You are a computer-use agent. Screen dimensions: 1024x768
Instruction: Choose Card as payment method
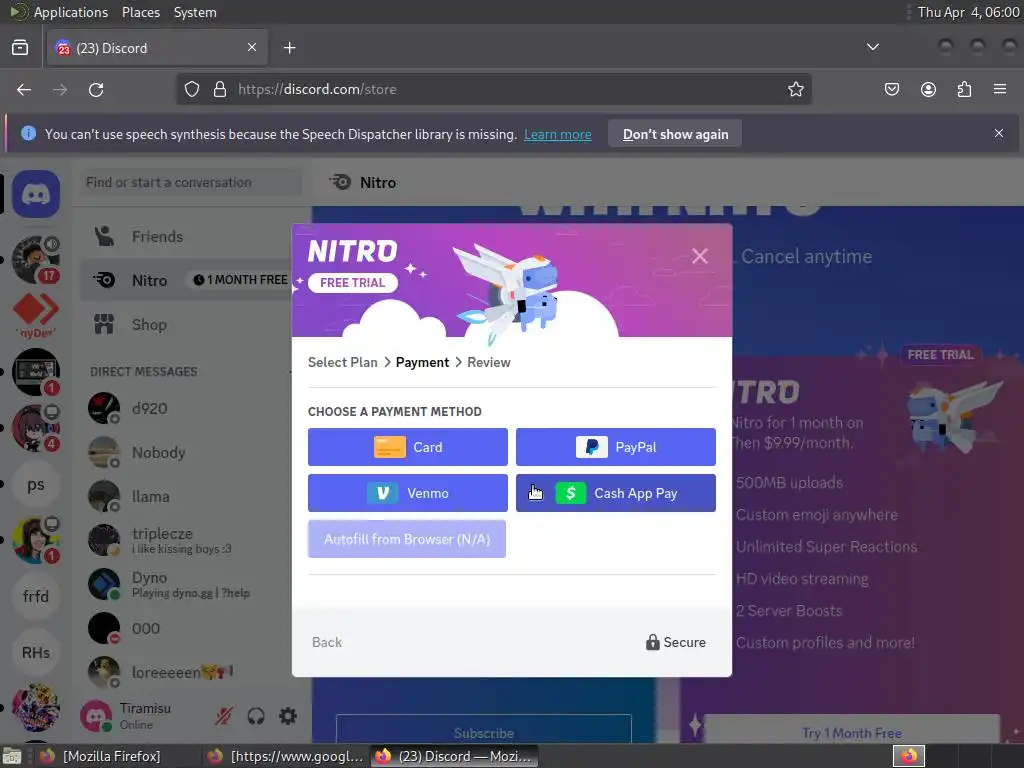pos(408,447)
